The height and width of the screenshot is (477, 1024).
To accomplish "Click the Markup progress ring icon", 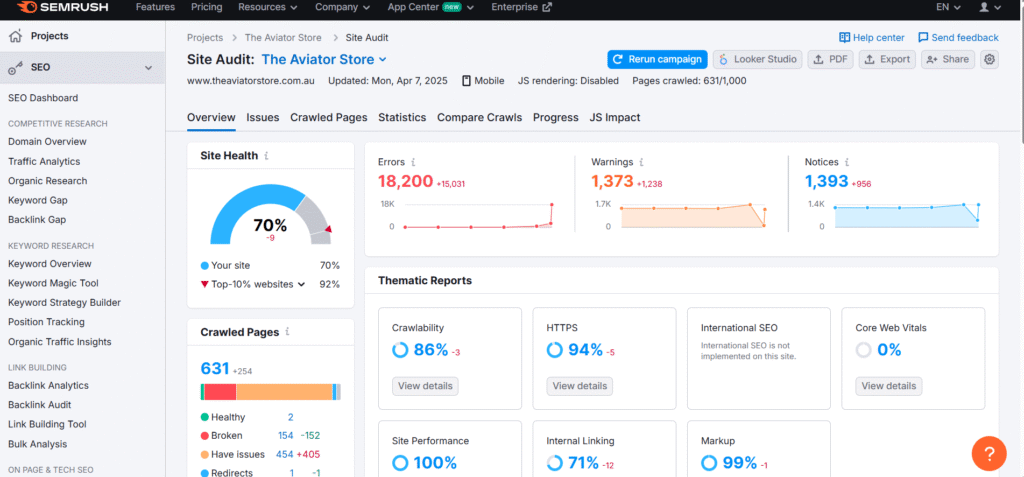I will (709, 463).
